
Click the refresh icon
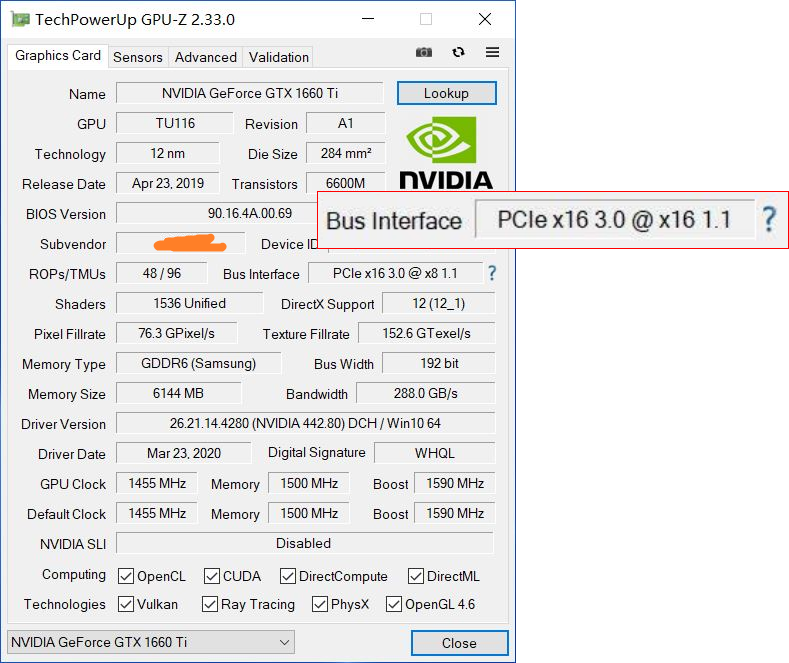point(458,52)
